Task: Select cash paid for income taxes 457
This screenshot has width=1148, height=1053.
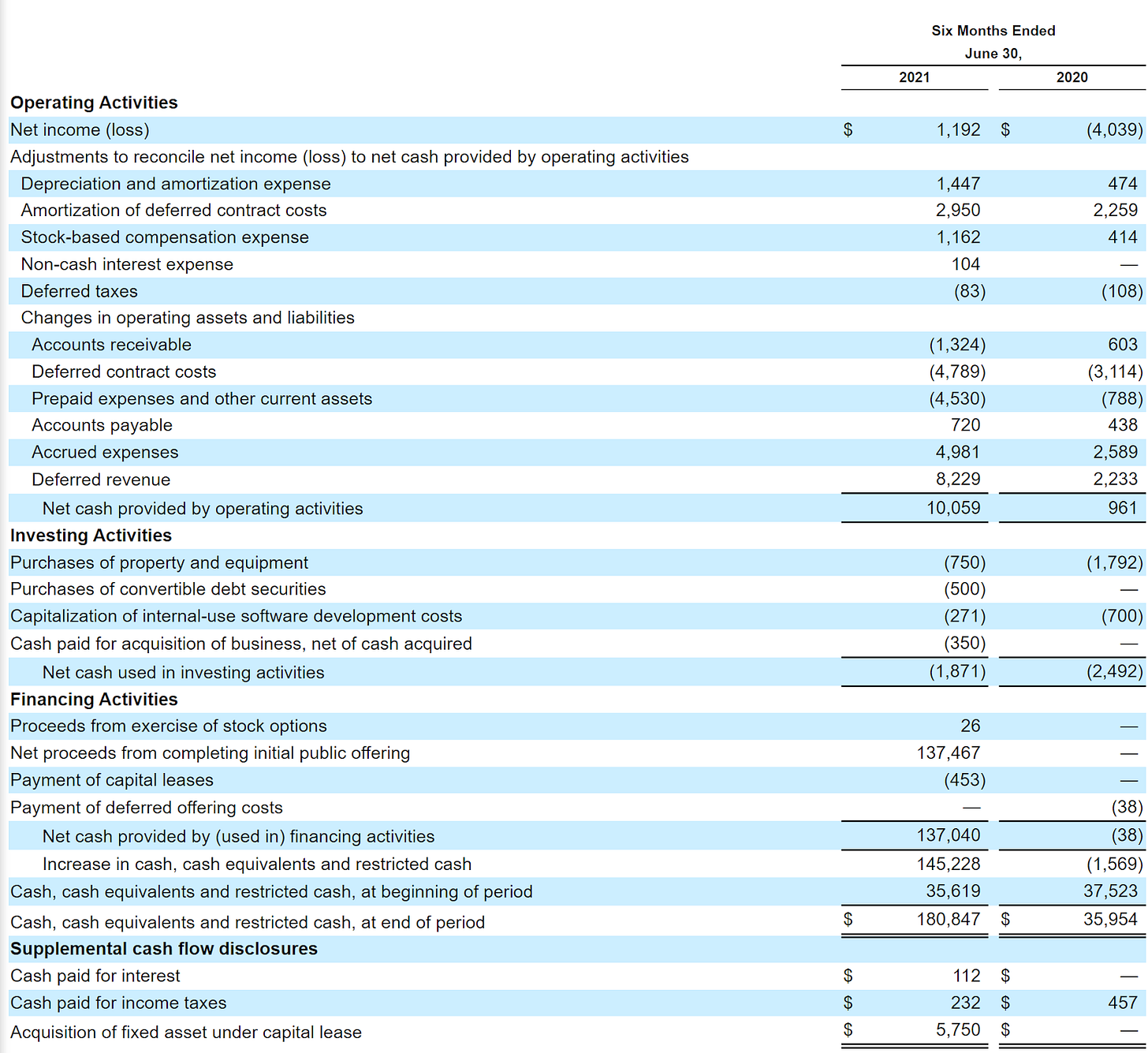Action: [x=1123, y=1003]
